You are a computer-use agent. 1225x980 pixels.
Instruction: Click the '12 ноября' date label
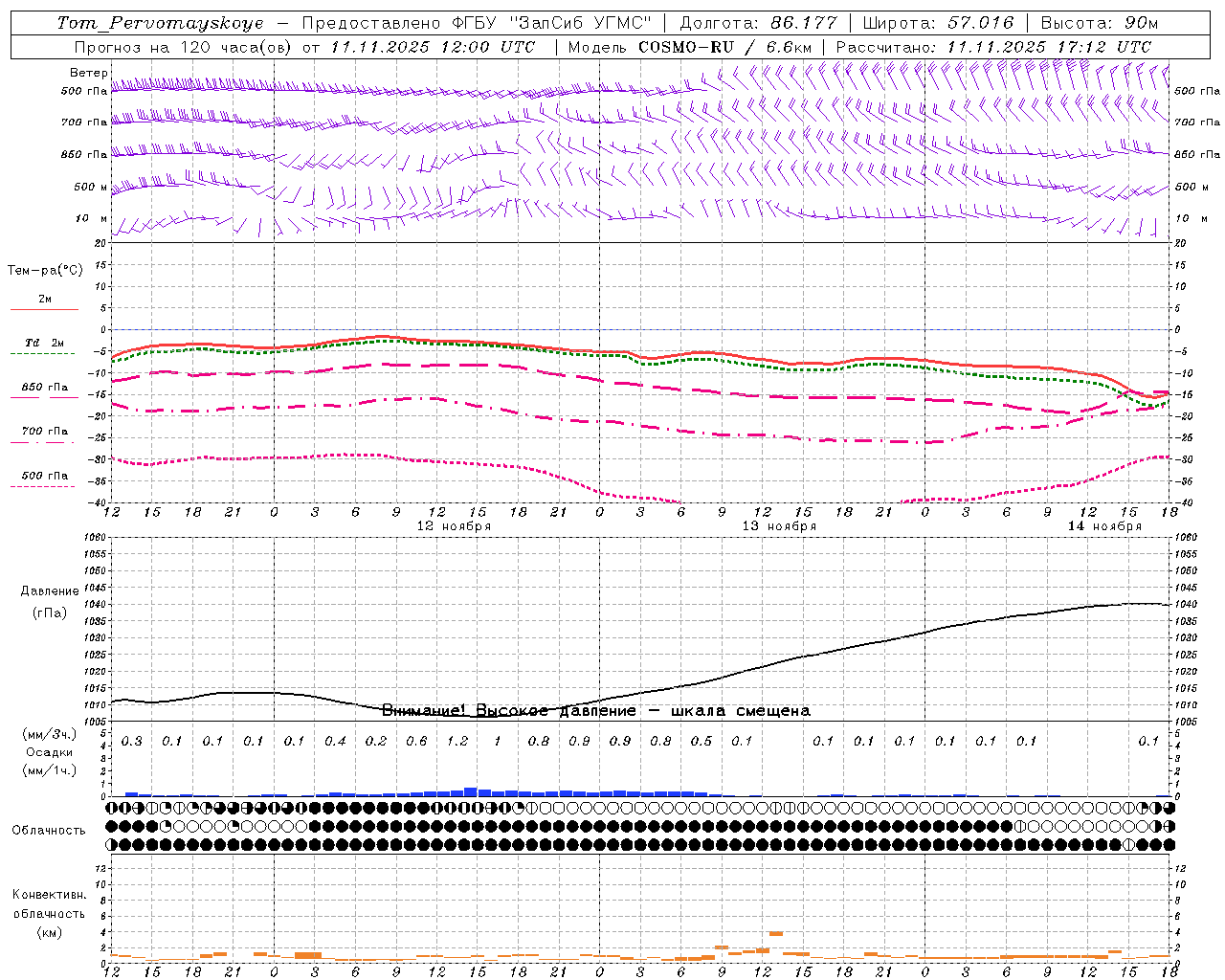tap(454, 526)
